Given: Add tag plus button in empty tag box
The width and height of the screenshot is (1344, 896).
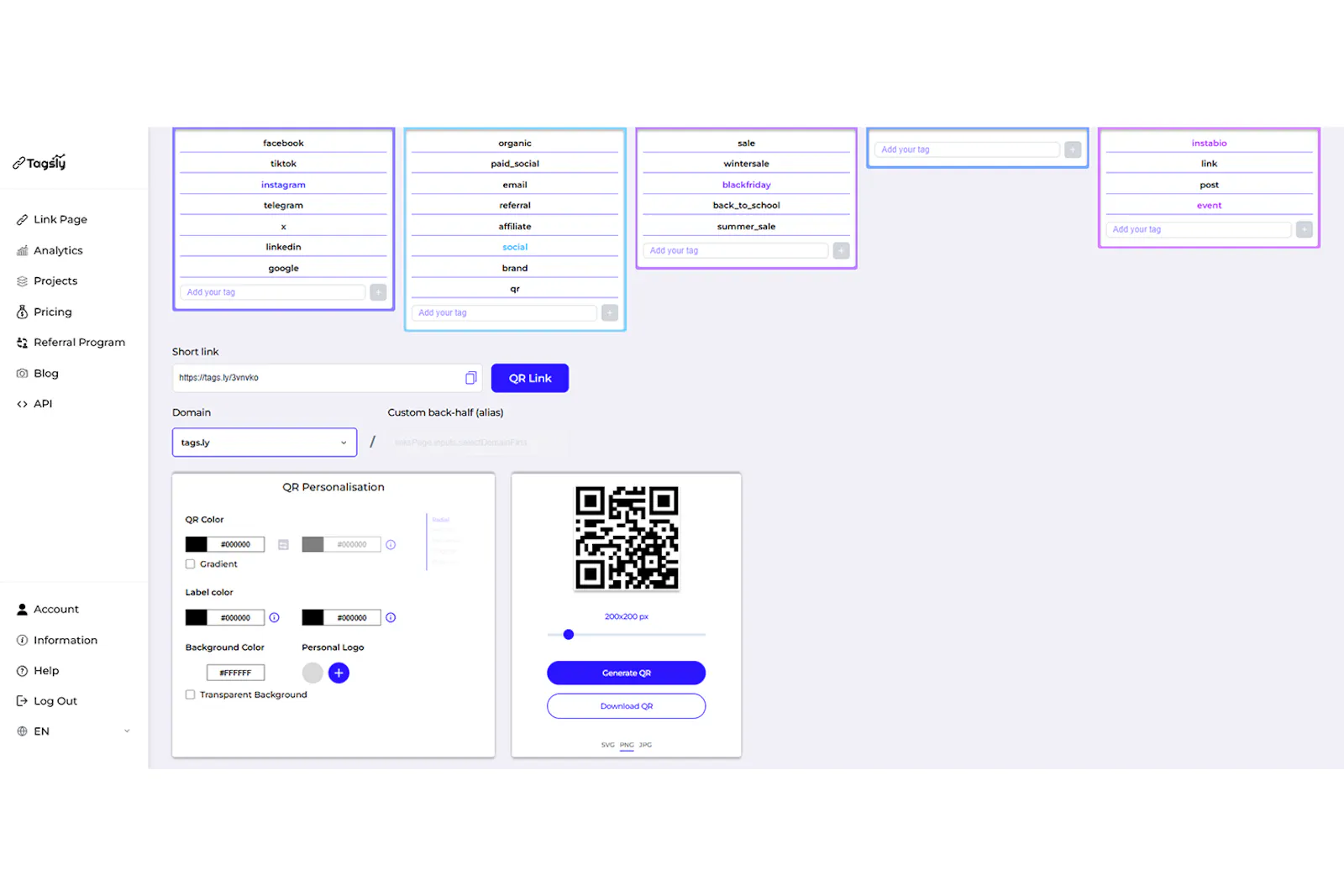Looking at the screenshot, I should (1073, 149).
